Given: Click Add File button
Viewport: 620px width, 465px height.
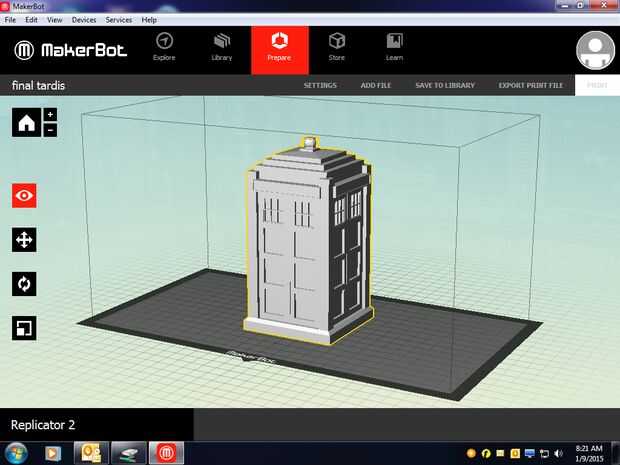Looking at the screenshot, I should (376, 85).
